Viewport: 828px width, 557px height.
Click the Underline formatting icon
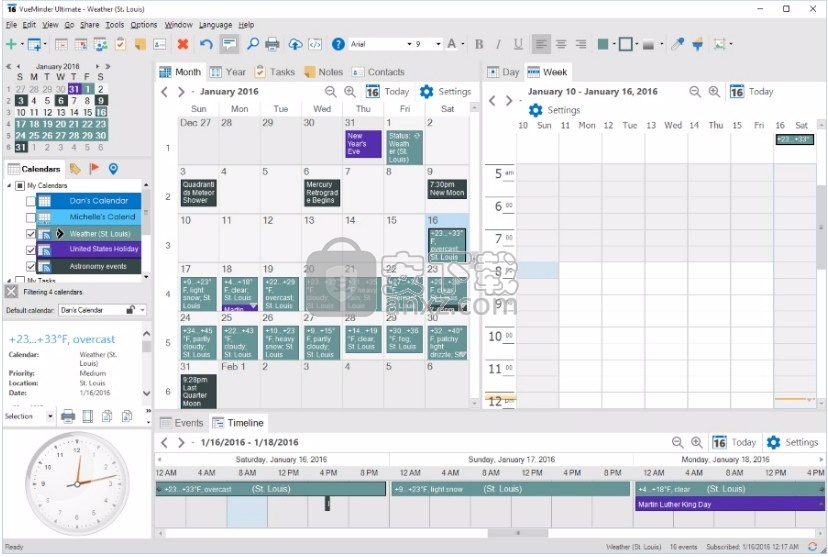(518, 44)
